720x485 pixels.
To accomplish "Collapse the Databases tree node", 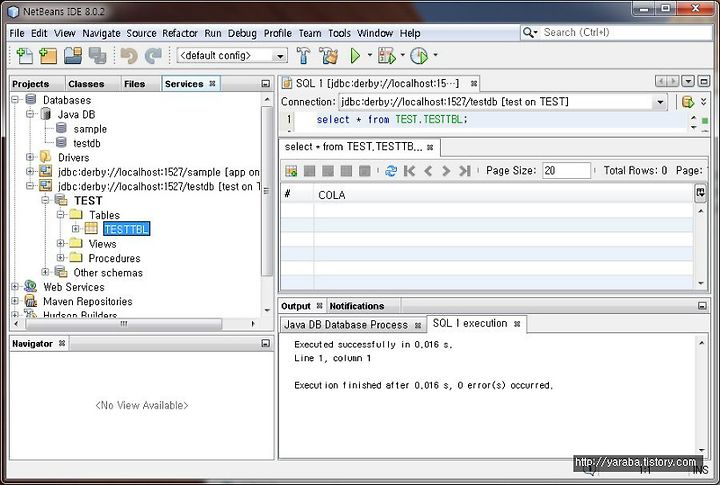I will click(x=15, y=100).
